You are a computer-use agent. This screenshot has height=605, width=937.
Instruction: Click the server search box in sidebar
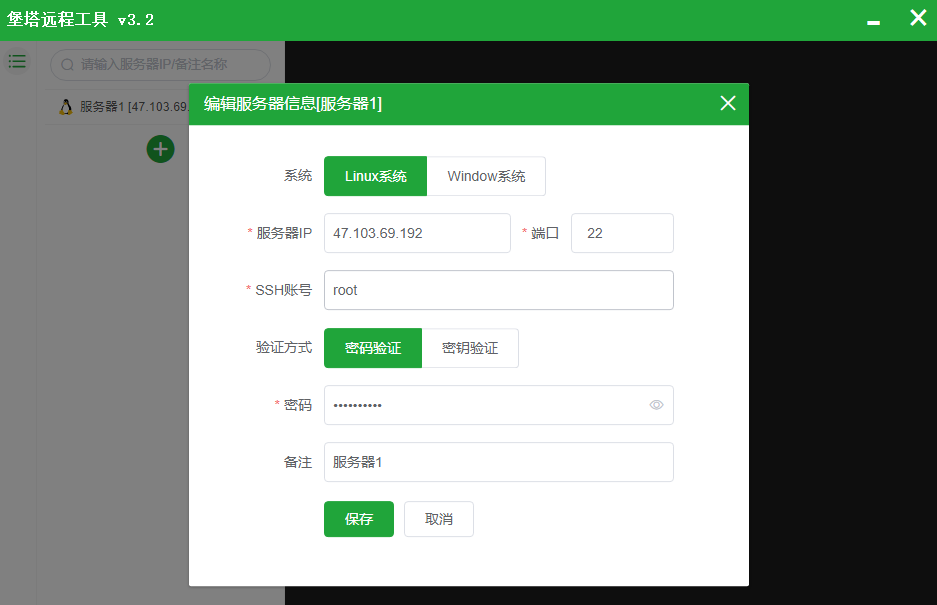(x=160, y=64)
